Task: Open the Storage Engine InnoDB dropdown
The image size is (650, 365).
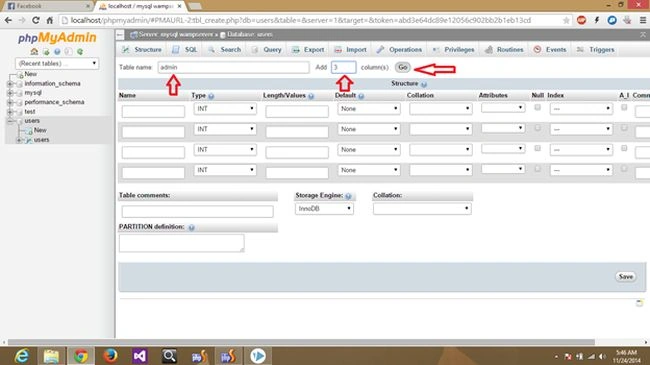Action: (324, 209)
